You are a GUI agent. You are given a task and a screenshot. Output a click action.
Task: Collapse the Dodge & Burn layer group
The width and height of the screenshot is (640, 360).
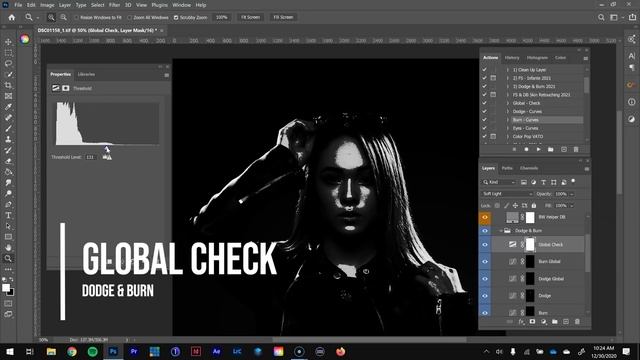click(501, 231)
